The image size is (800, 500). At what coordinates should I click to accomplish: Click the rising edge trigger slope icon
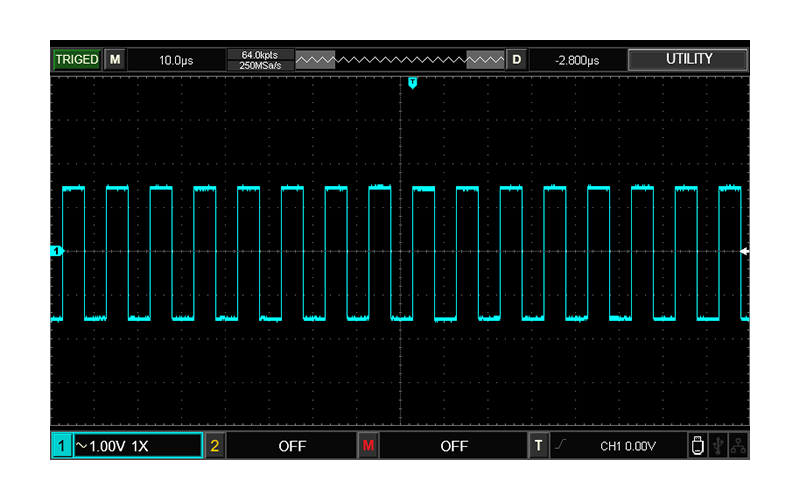click(560, 446)
